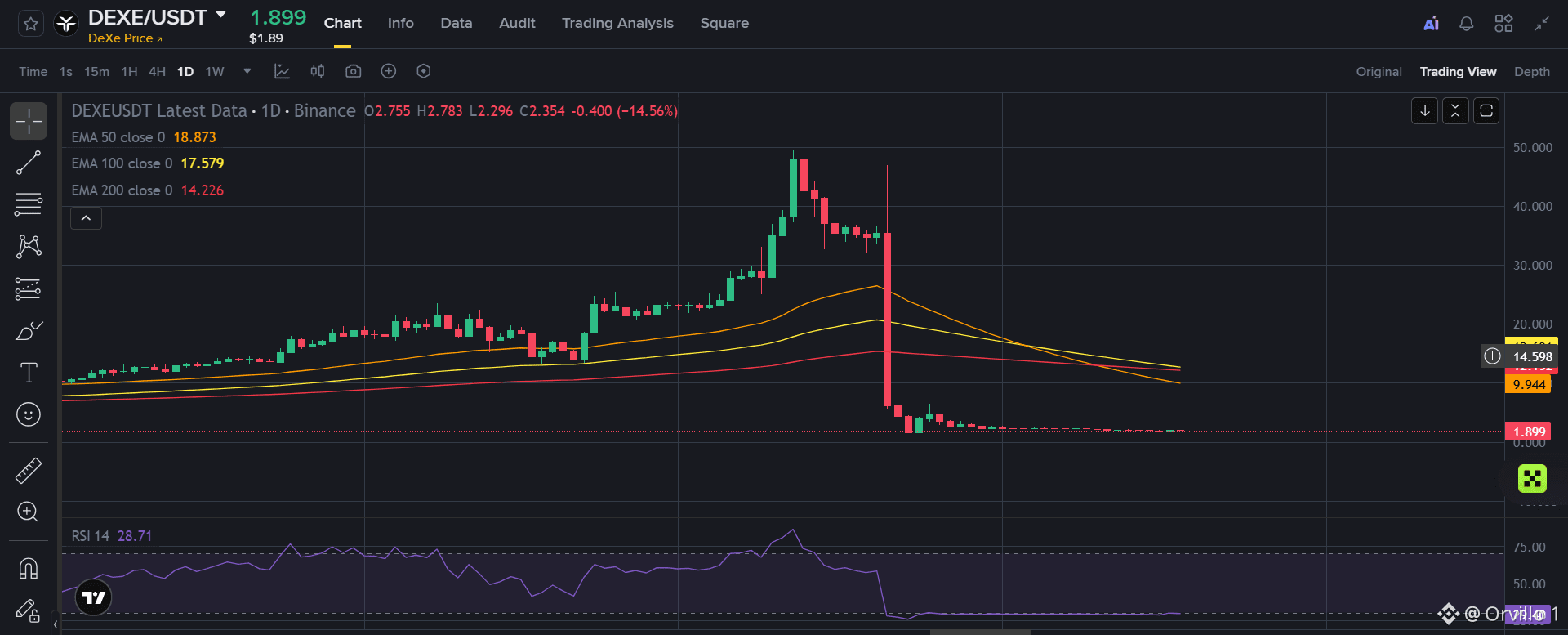Viewport: 1568px width, 635px height.
Task: Select the zoom in tool
Action: click(x=29, y=512)
